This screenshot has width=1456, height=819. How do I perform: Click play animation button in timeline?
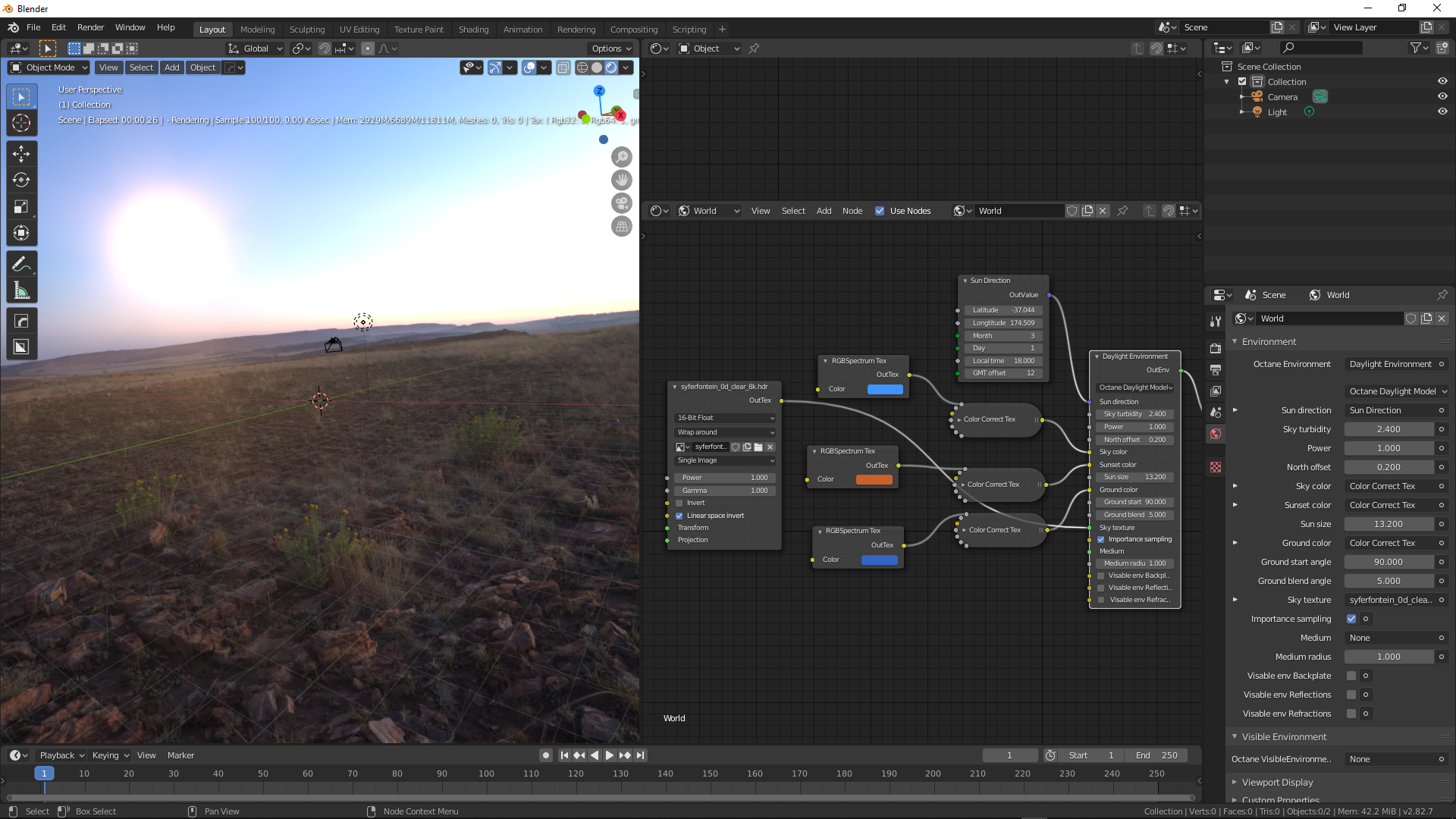point(610,755)
